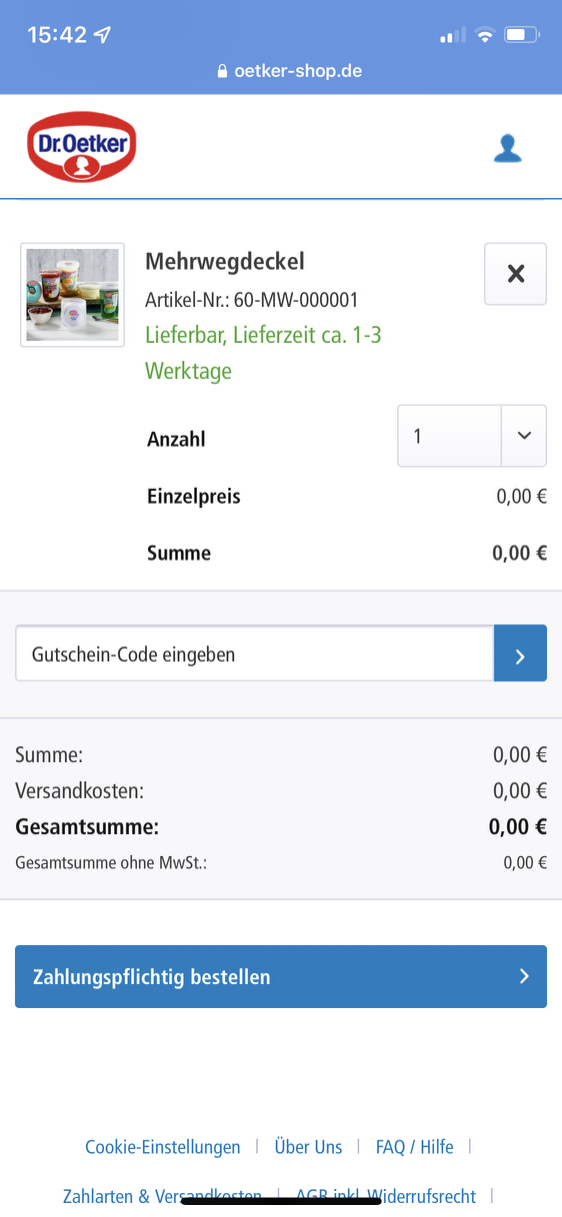
Task: Click the Dr. Oetker logo
Action: [x=81, y=147]
